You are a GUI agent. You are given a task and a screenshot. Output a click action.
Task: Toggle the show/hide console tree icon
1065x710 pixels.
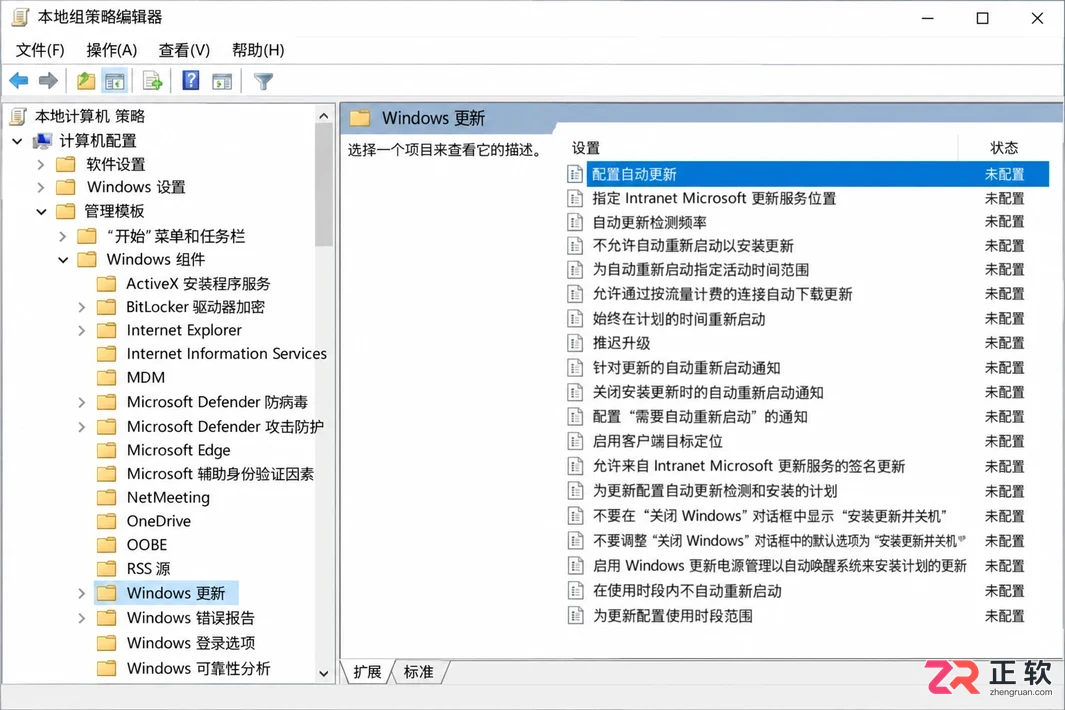pos(115,82)
